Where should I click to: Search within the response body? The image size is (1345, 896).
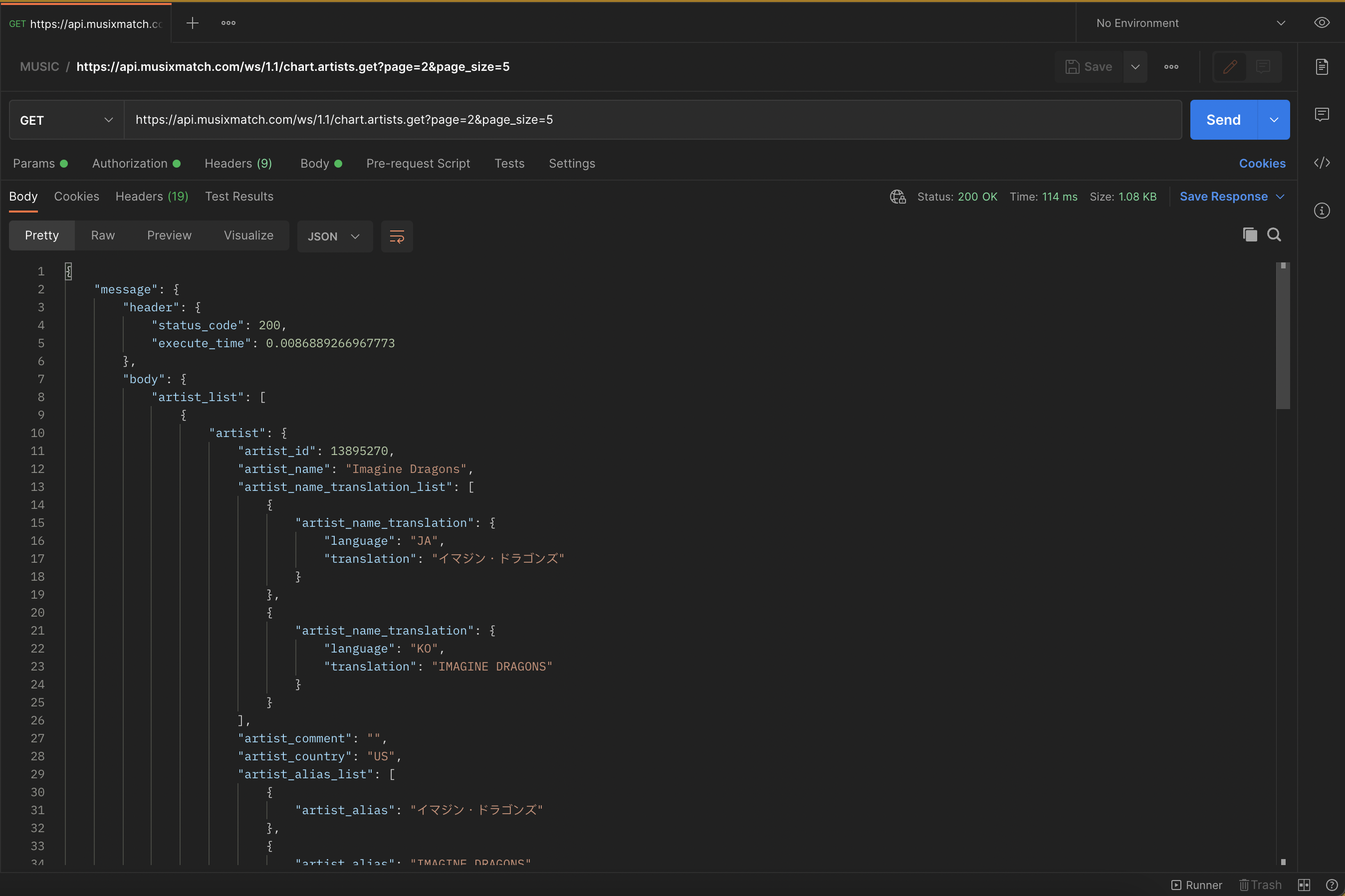(1275, 234)
